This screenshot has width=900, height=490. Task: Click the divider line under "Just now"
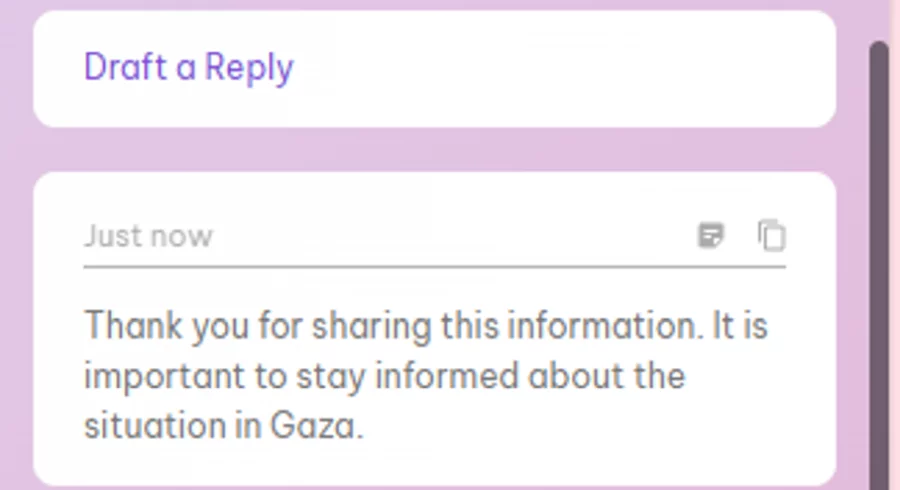click(x=434, y=267)
